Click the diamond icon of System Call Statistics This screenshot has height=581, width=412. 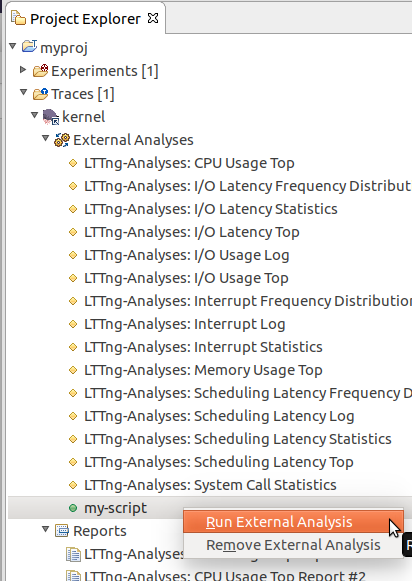coord(73,485)
